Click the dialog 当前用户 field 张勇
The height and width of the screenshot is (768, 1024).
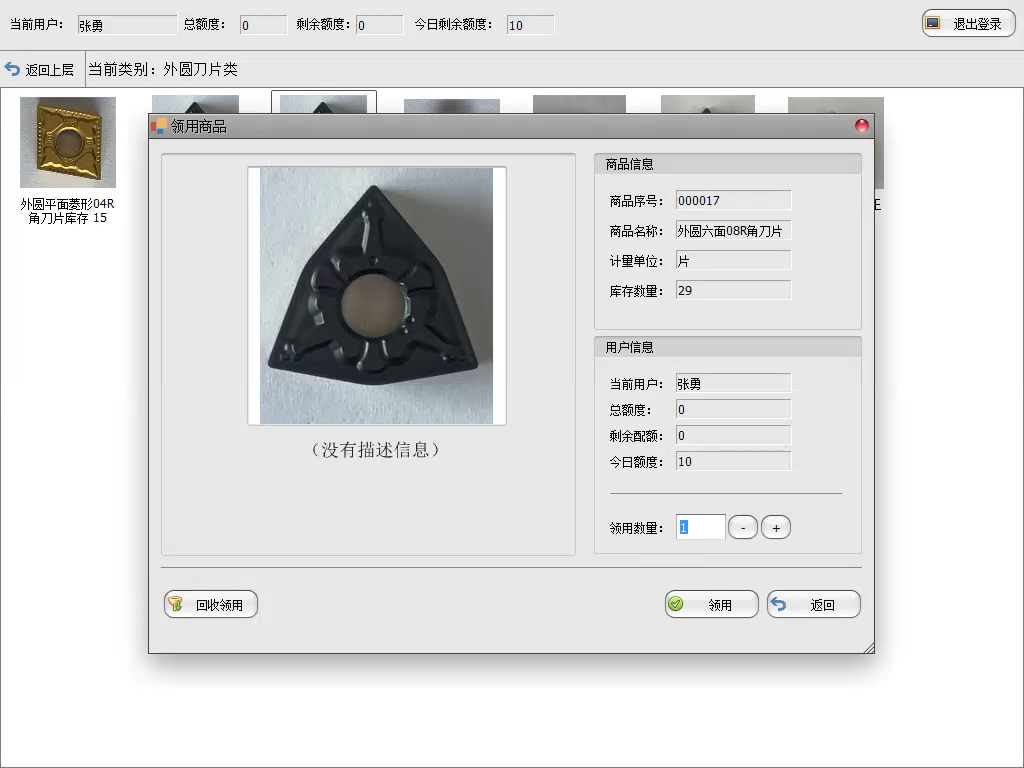point(733,383)
